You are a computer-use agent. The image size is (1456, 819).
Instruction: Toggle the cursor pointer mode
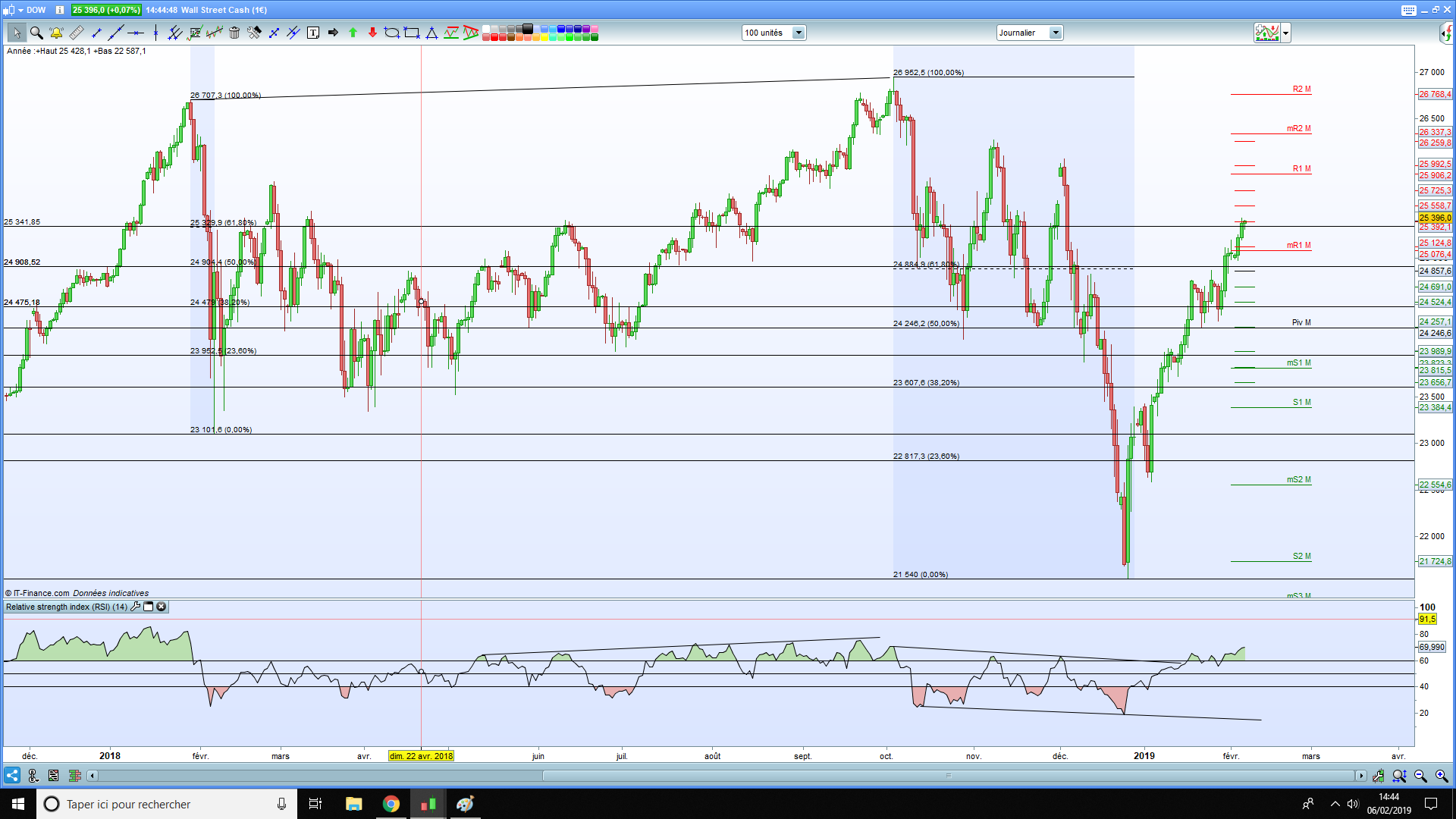point(17,33)
